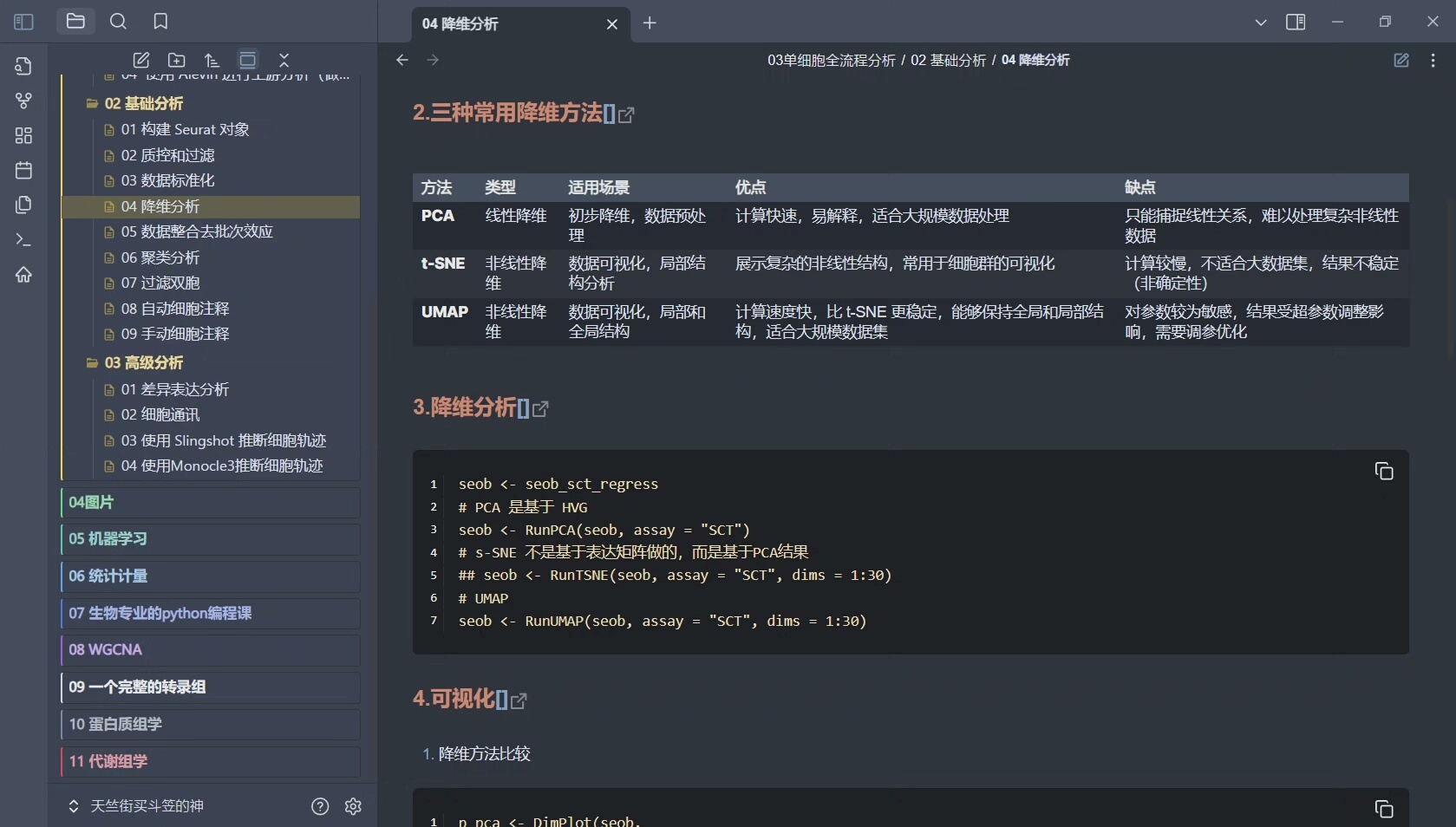Collapse the 02 基础分析 folder

(92, 103)
